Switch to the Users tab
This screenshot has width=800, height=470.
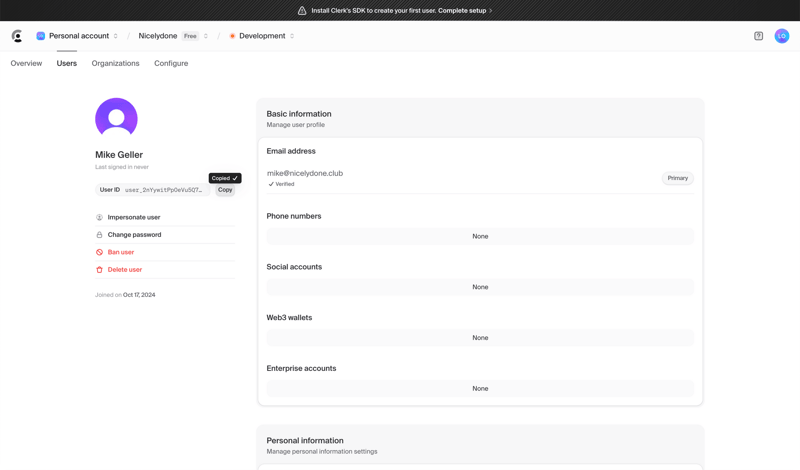[67, 63]
